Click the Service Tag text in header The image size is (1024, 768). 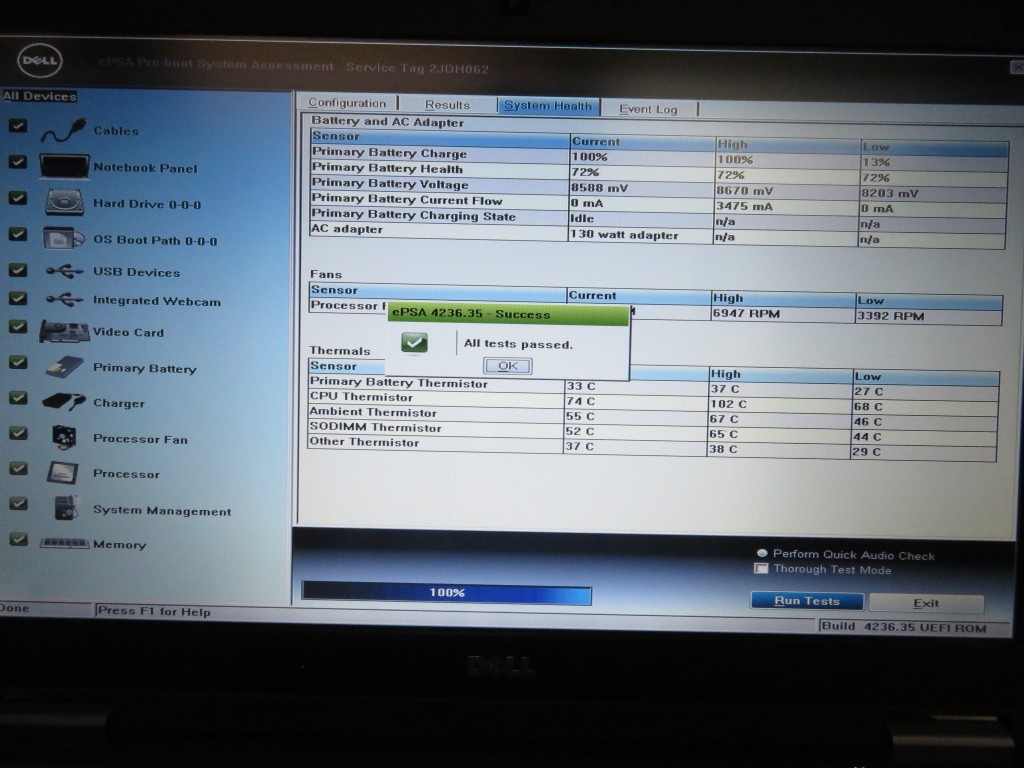tap(417, 68)
